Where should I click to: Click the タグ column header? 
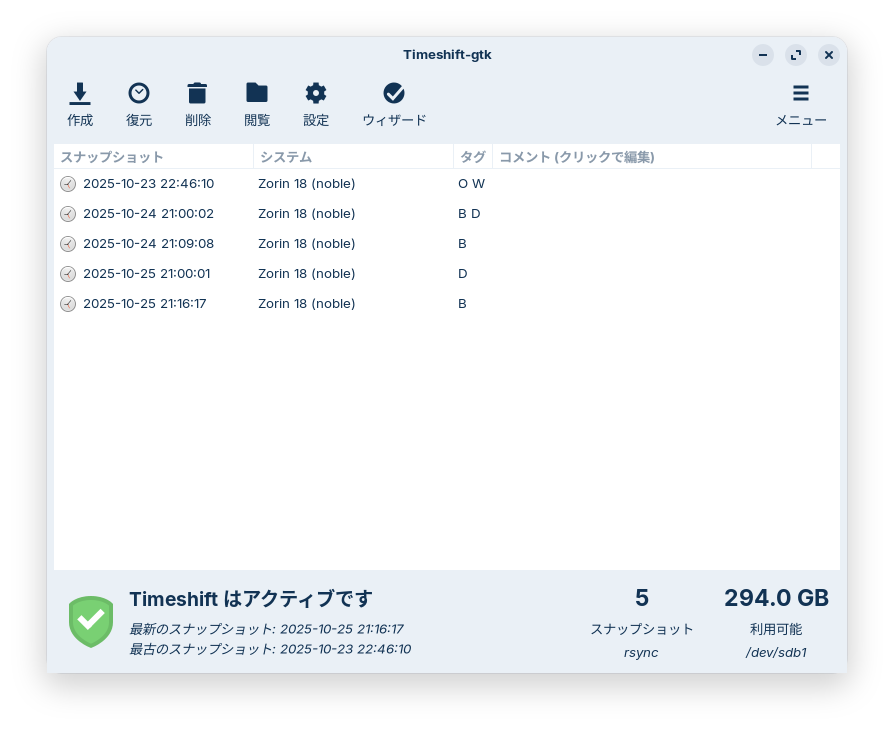tap(472, 157)
